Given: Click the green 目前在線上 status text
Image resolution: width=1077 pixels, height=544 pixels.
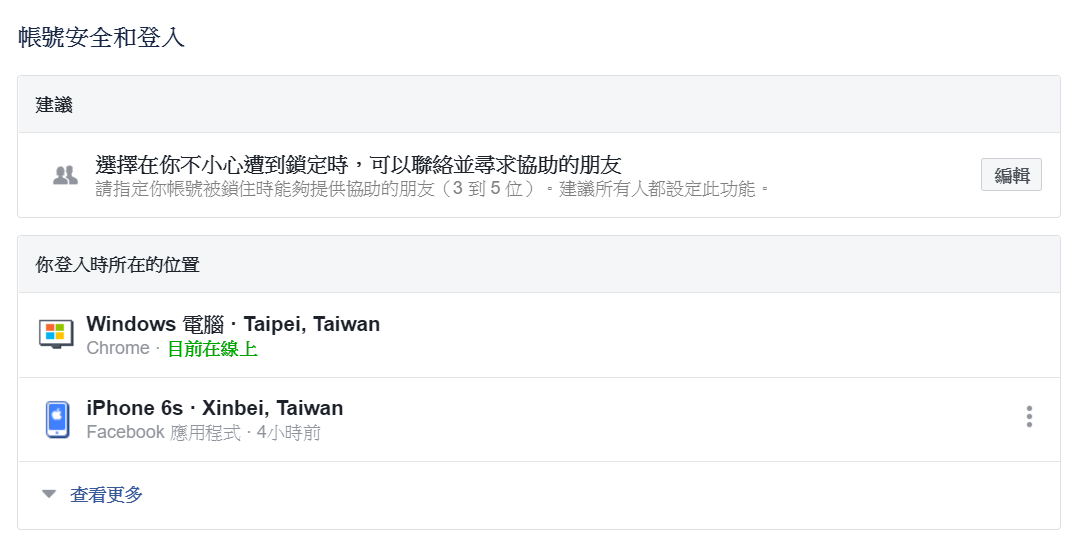Looking at the screenshot, I should (212, 349).
